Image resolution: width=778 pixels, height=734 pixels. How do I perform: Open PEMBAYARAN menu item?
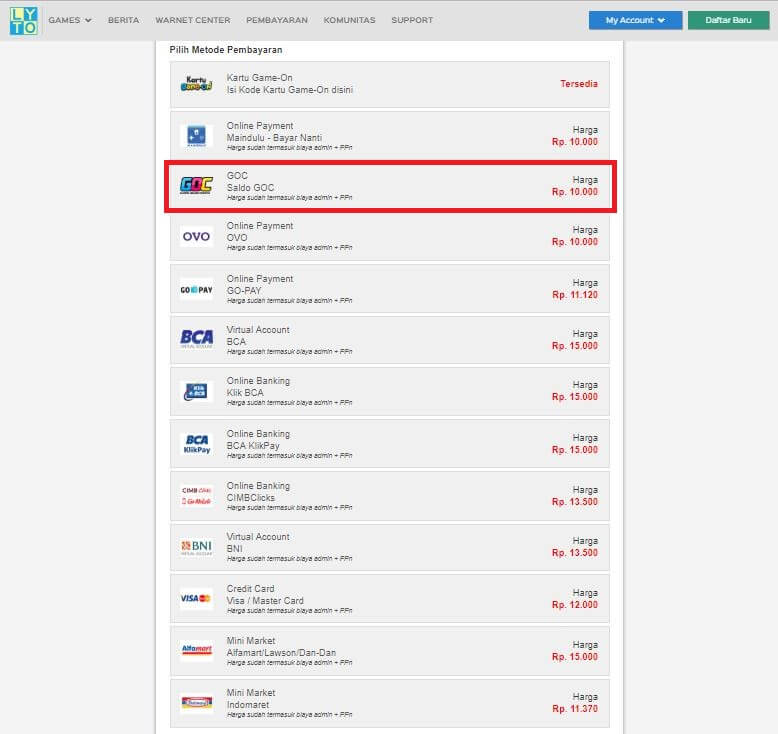pyautogui.click(x=277, y=20)
